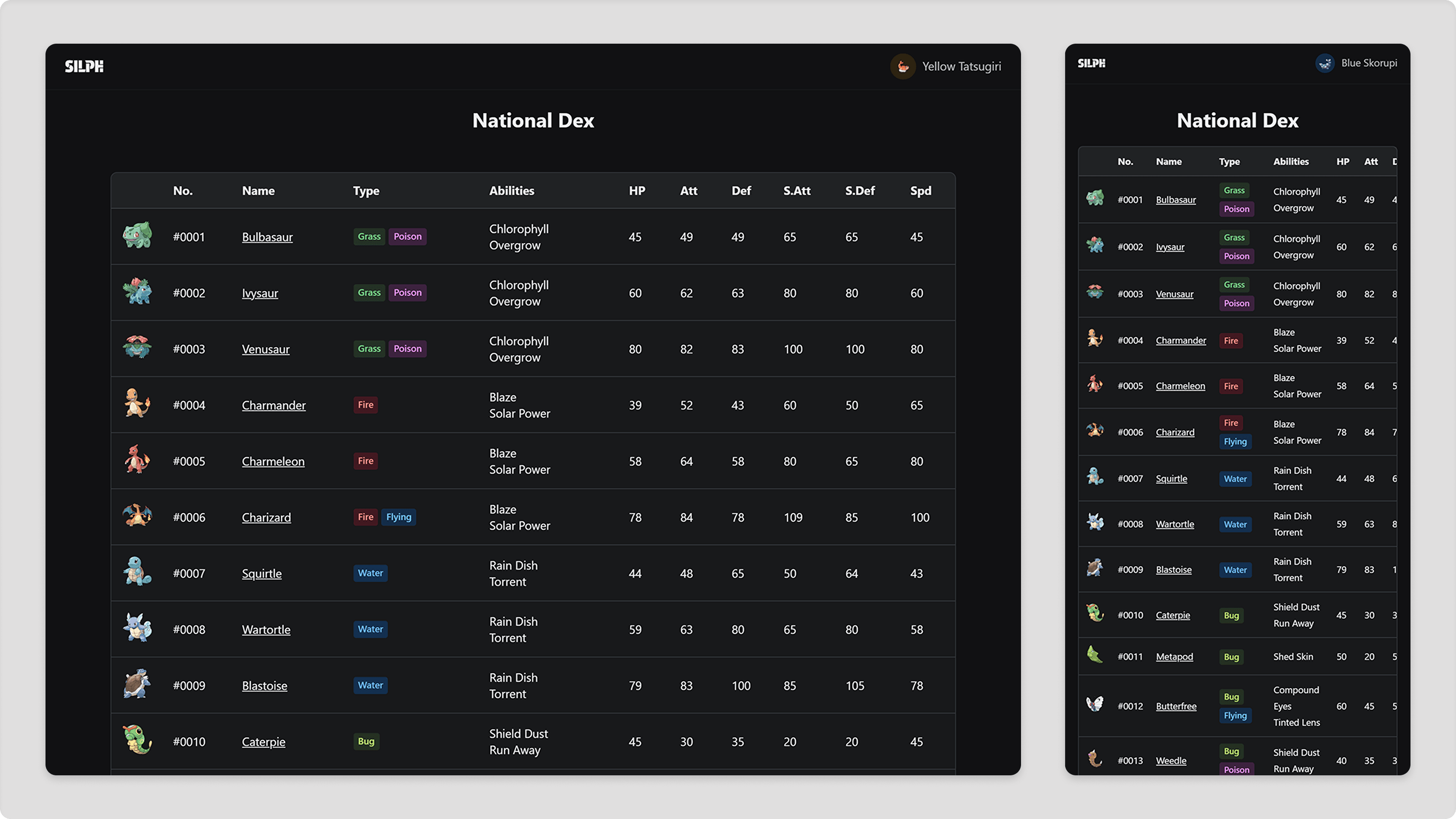Open Caterpie link in desktop table

263,742
